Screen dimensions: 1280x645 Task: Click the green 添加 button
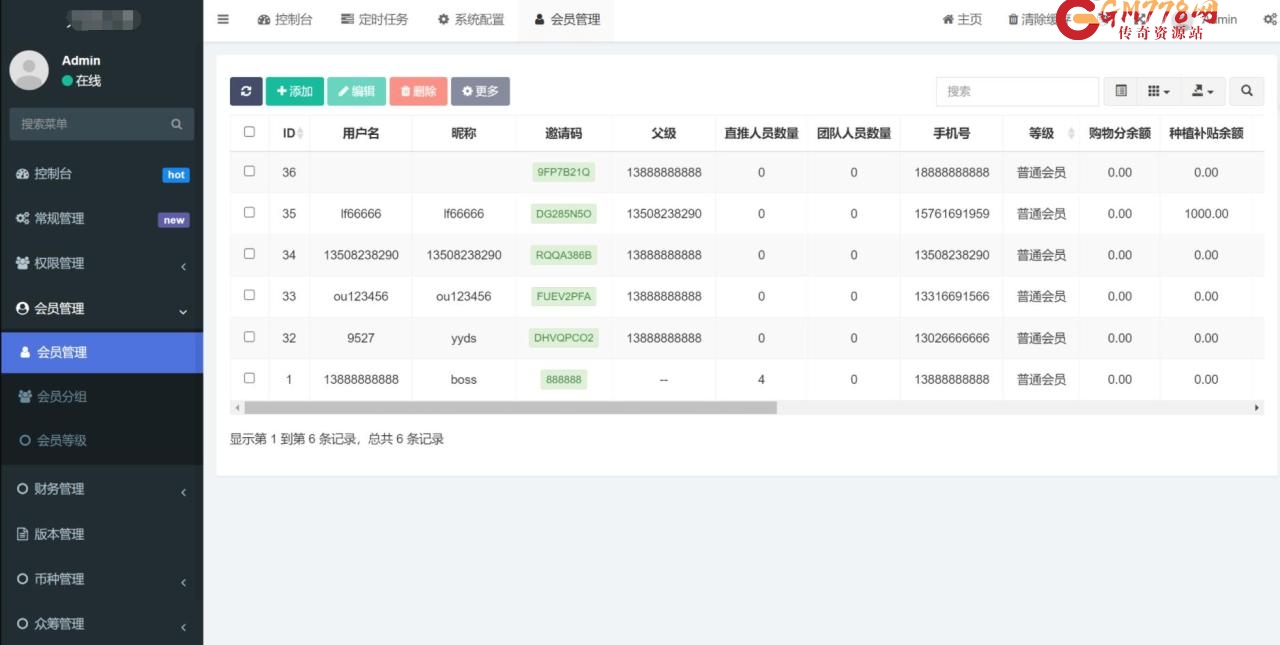click(x=294, y=91)
